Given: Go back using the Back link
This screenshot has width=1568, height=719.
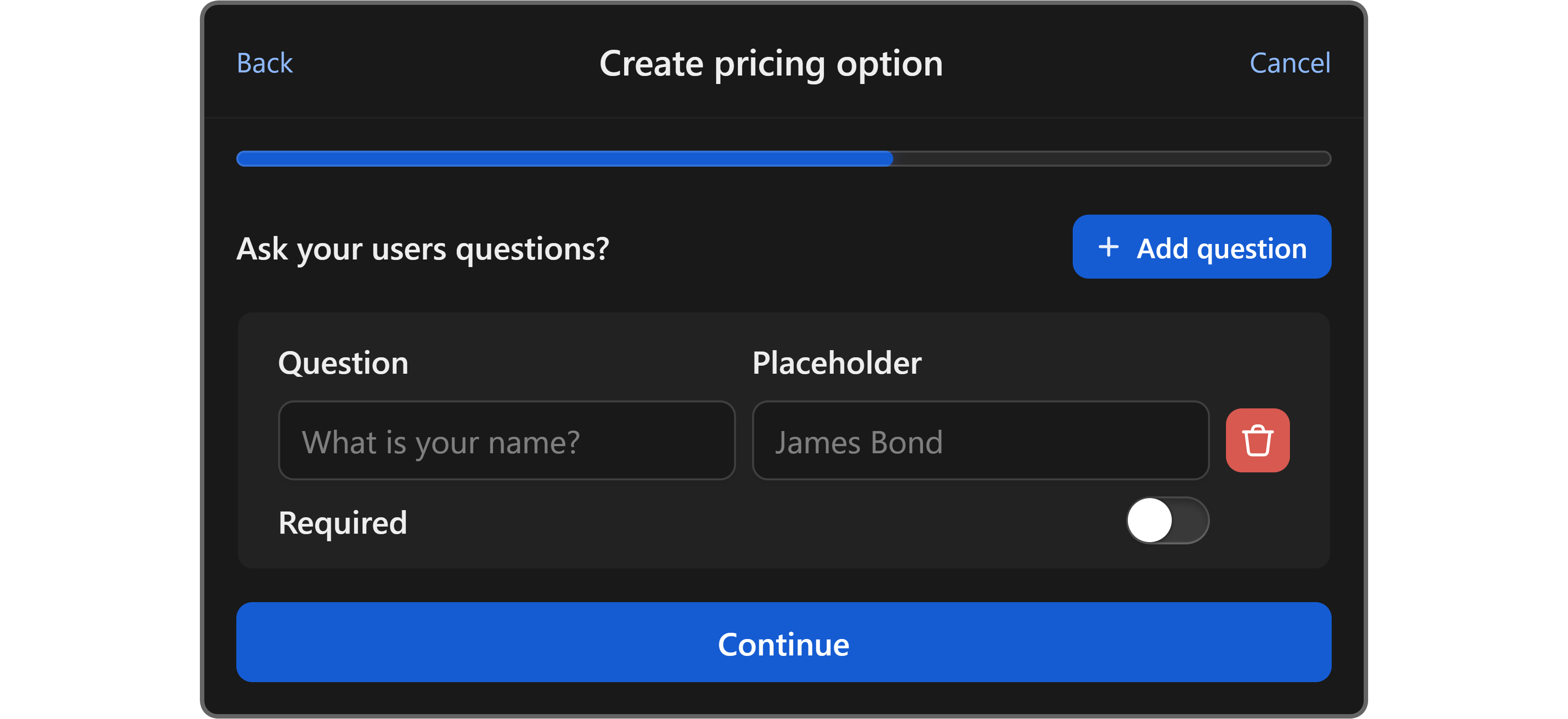Looking at the screenshot, I should click(265, 63).
